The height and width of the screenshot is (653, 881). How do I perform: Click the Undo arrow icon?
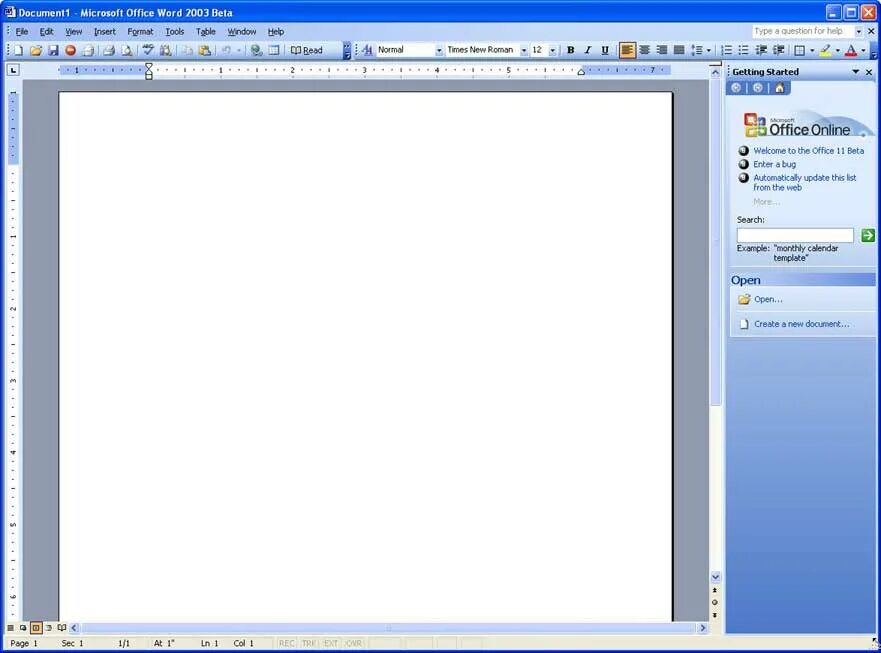[x=226, y=51]
